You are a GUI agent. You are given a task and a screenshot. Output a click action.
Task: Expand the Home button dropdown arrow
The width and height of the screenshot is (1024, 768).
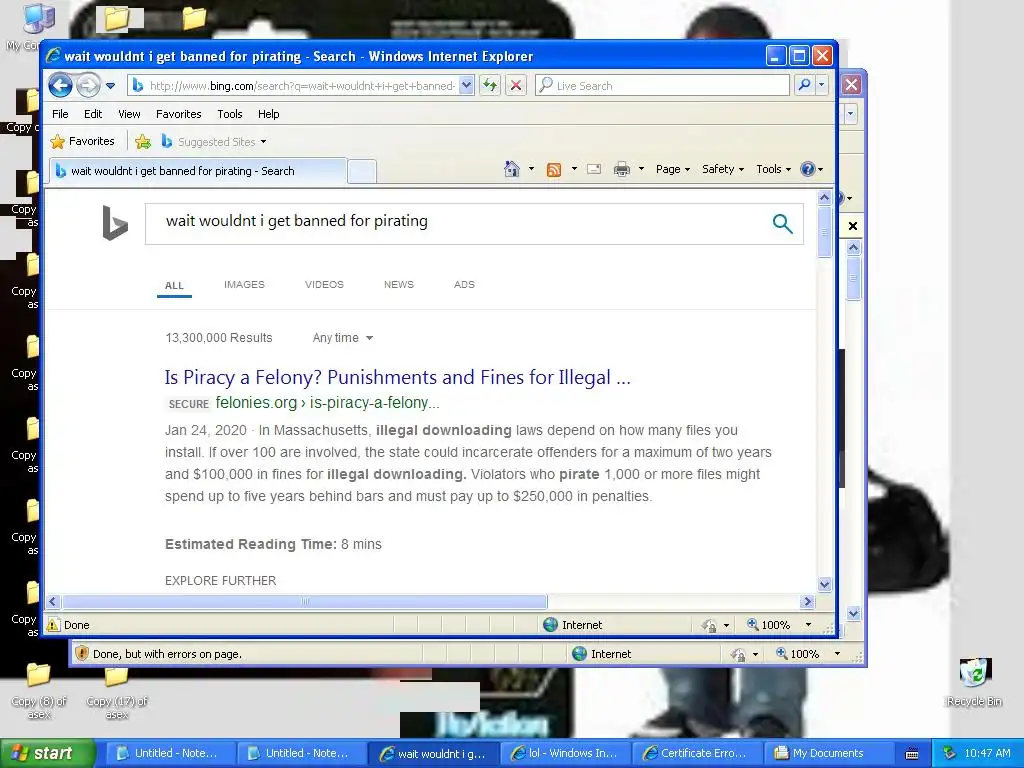[x=531, y=169]
